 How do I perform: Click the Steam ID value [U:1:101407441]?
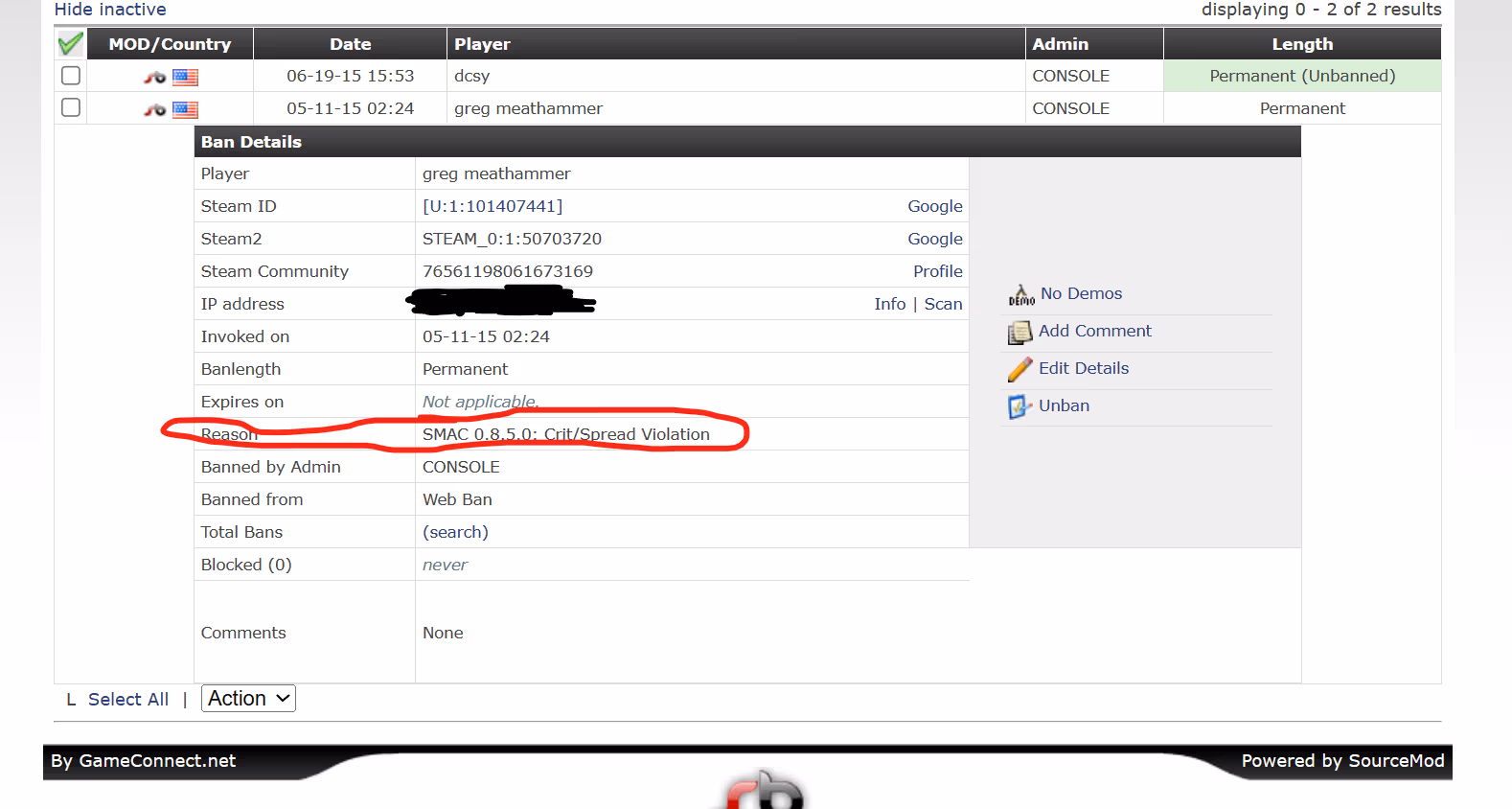[493, 206]
